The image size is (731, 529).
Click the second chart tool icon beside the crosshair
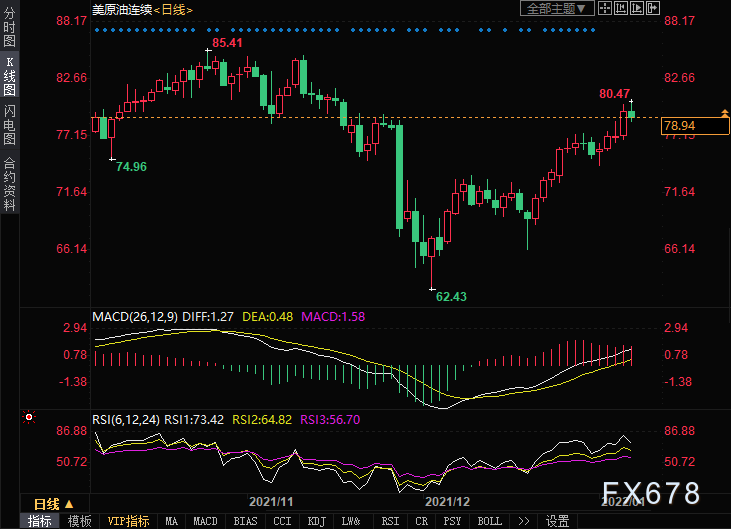tap(620, 8)
